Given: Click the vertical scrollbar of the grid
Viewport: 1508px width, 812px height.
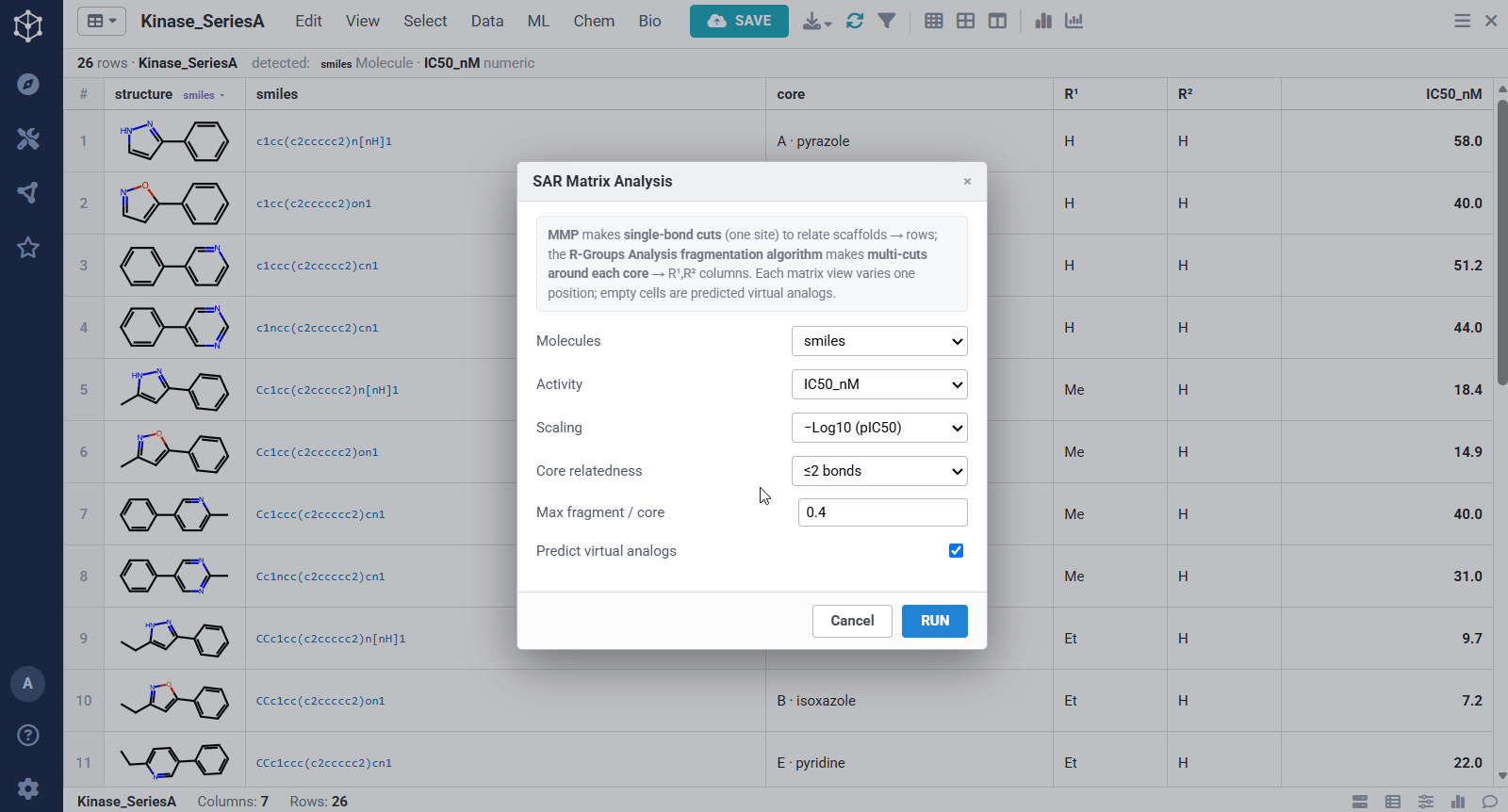Looking at the screenshot, I should pos(1501,245).
